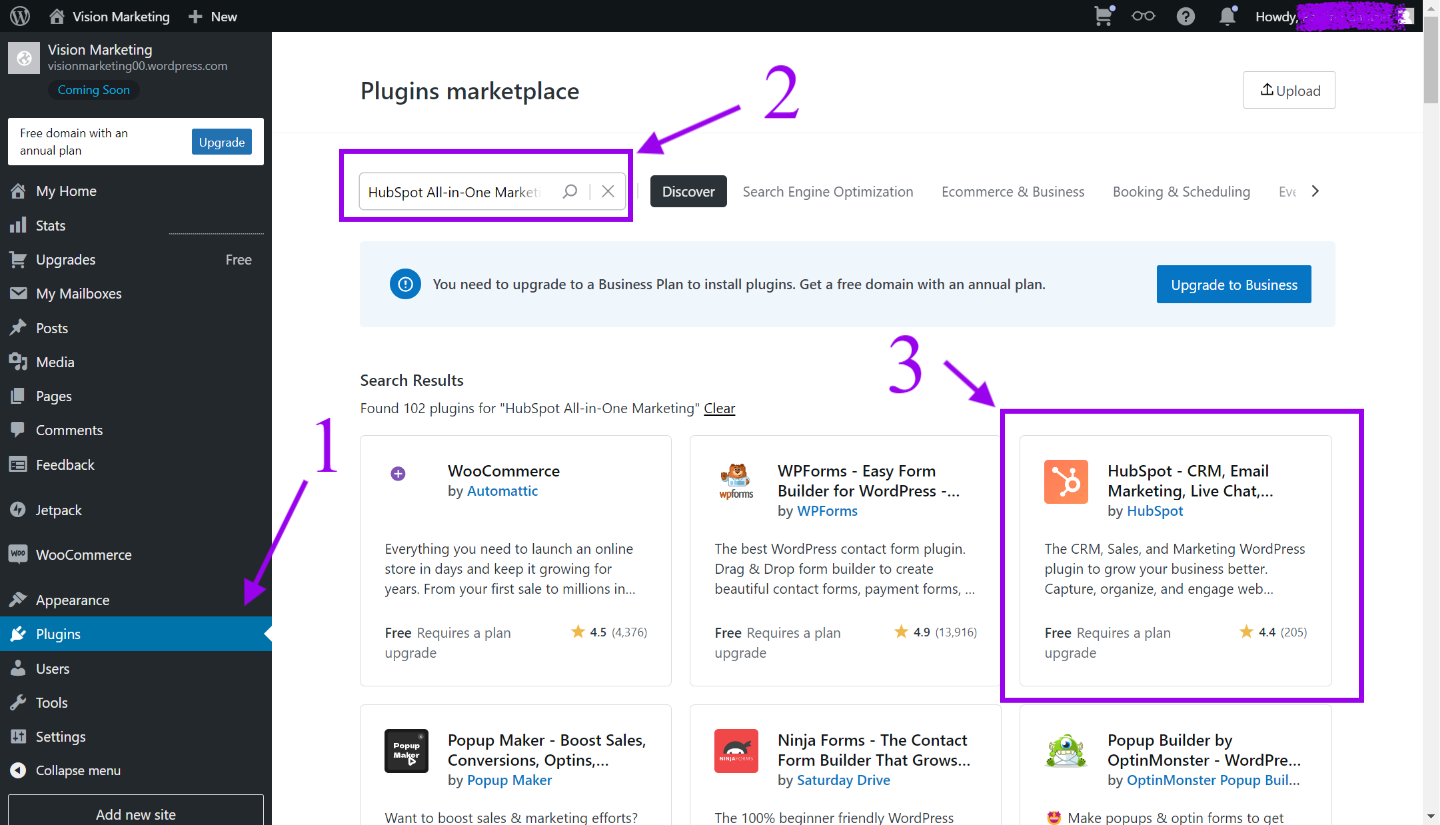
Task: Open Stats in the sidebar
Action: pyautogui.click(x=136, y=225)
